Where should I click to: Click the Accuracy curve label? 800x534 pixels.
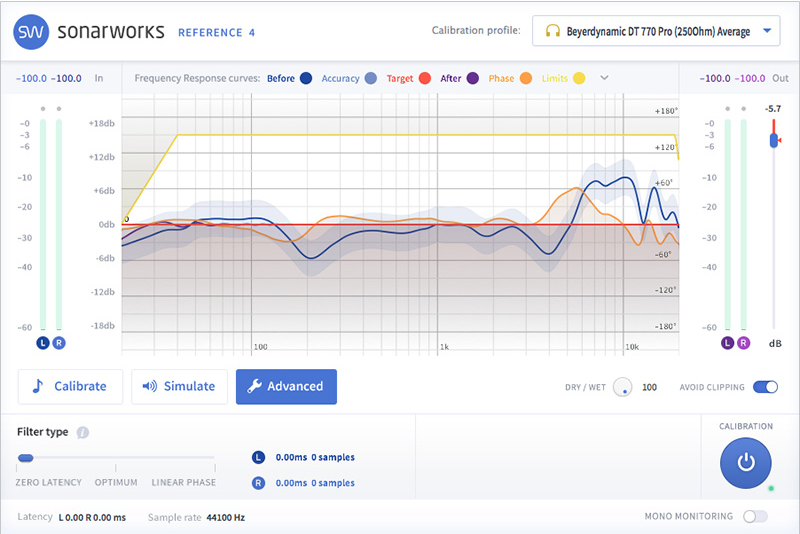pos(340,78)
